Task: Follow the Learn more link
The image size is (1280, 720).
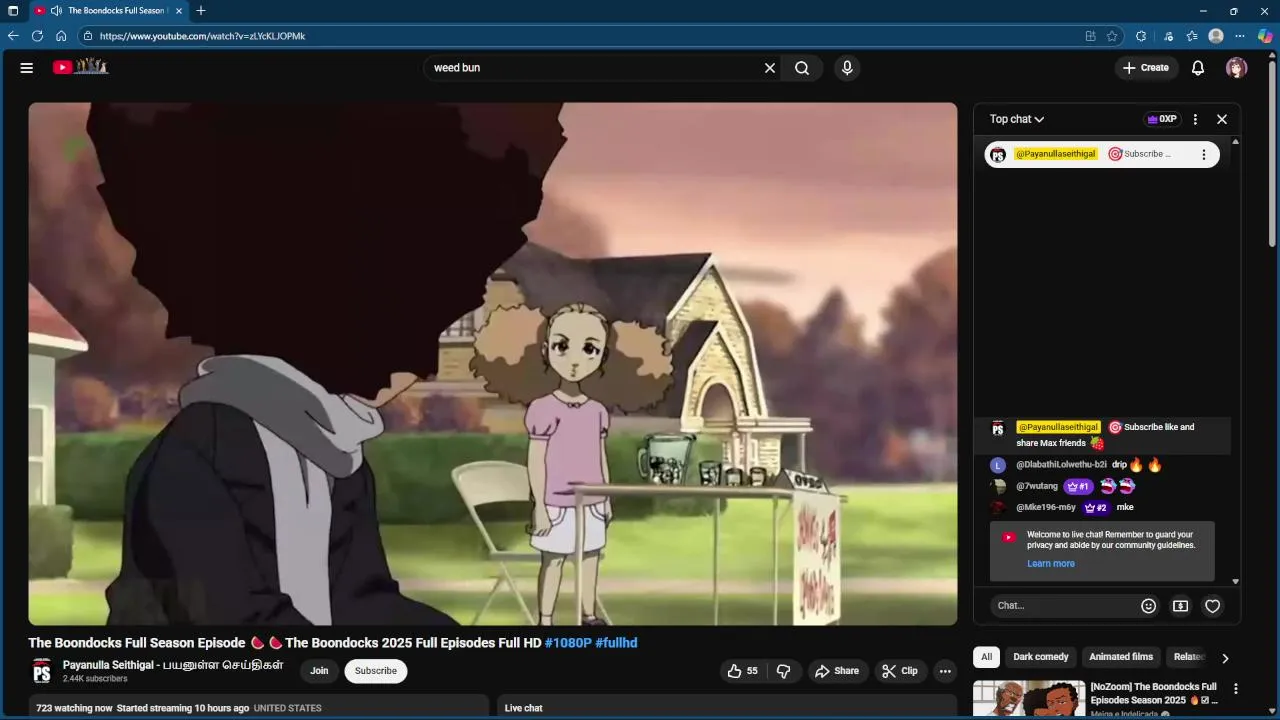Action: 1051,564
